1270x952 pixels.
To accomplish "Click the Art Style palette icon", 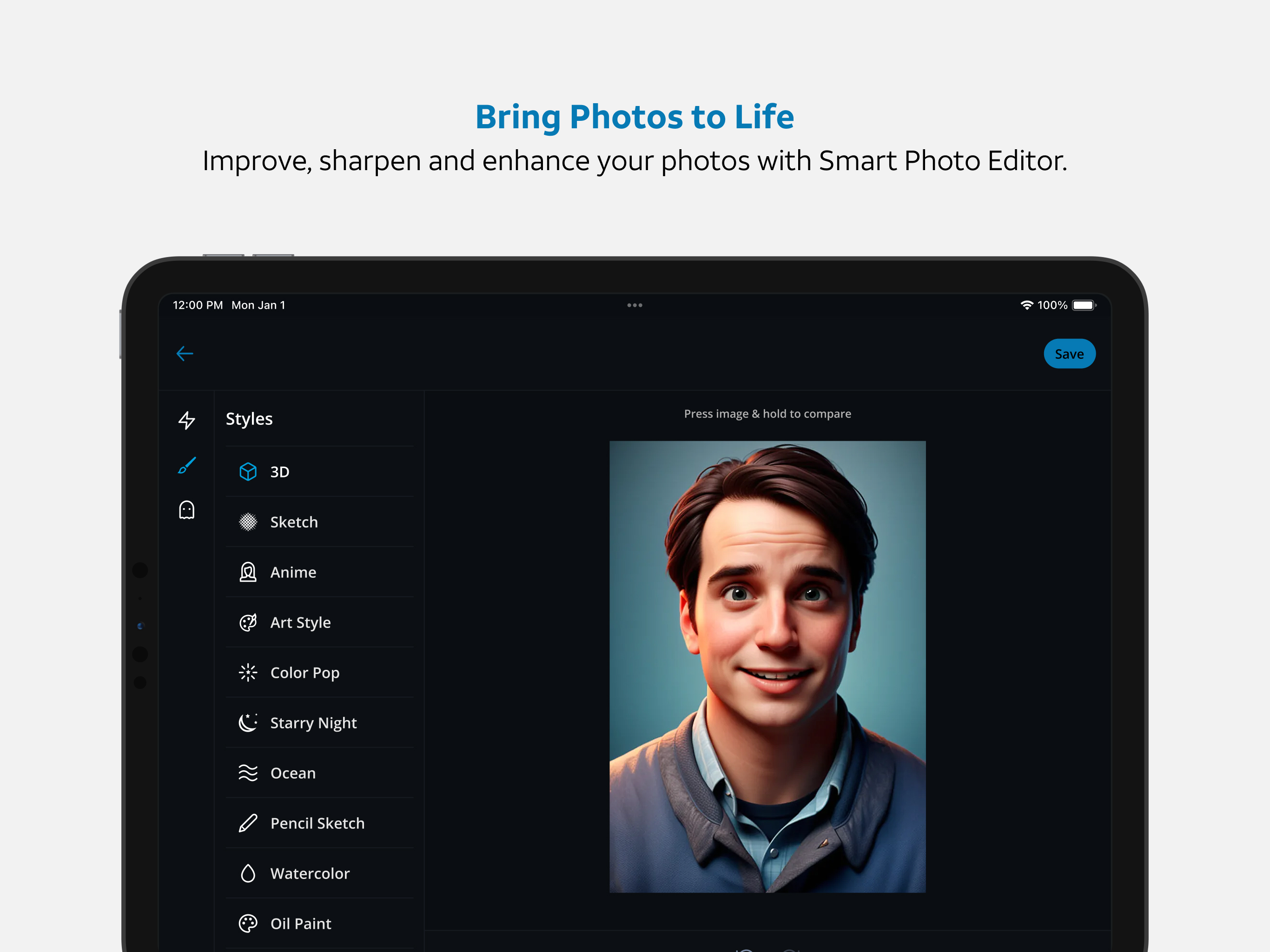I will pos(248,622).
